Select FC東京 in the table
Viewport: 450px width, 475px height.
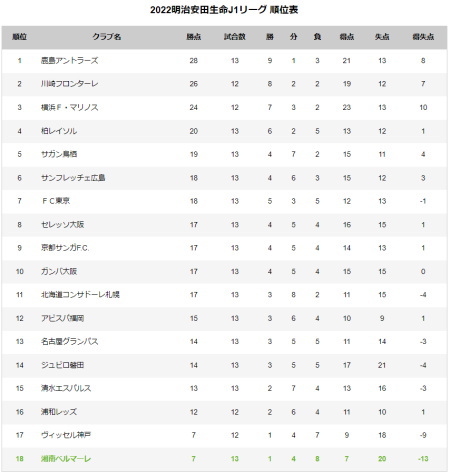[56, 201]
